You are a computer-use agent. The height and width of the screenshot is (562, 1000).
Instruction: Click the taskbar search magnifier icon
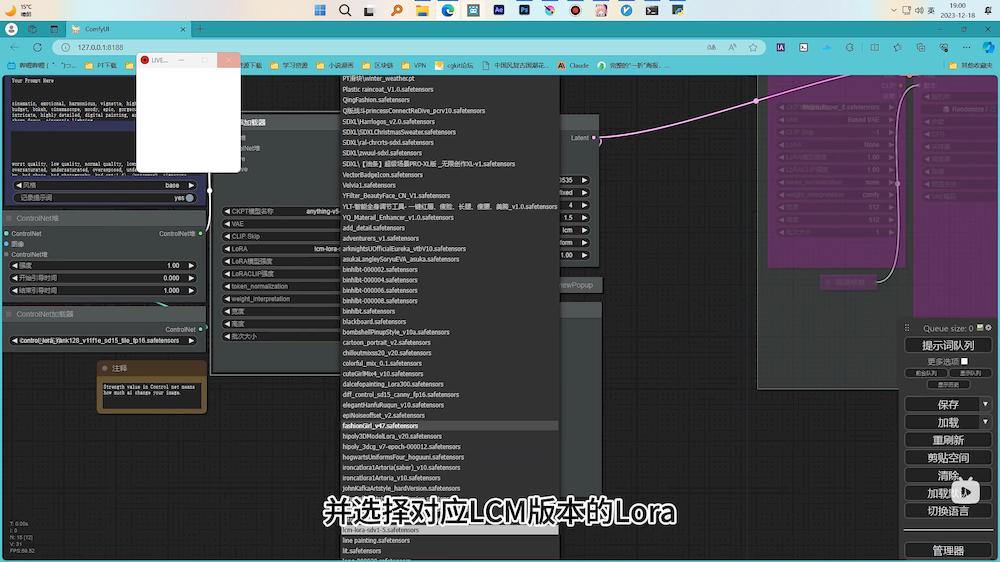point(346,10)
